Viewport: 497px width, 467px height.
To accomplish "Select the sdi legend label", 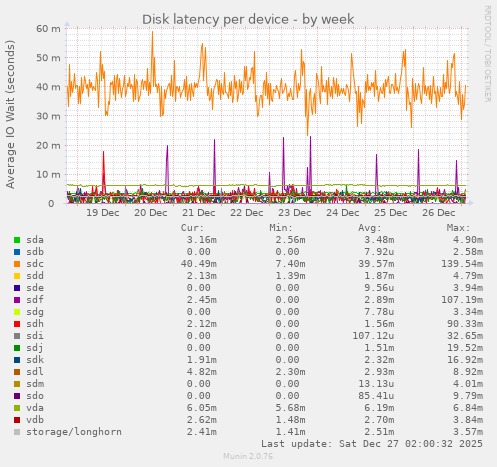I will click(x=35, y=336).
